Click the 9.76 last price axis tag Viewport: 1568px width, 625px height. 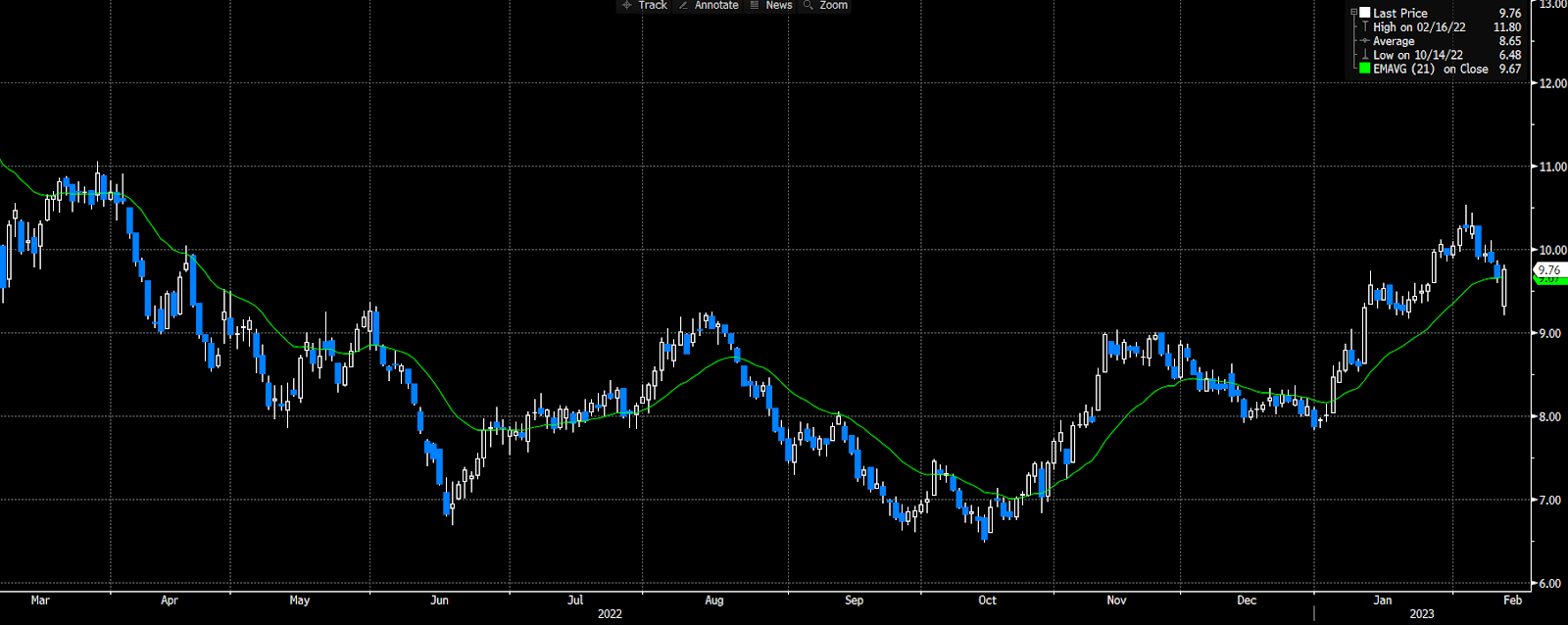[x=1549, y=269]
